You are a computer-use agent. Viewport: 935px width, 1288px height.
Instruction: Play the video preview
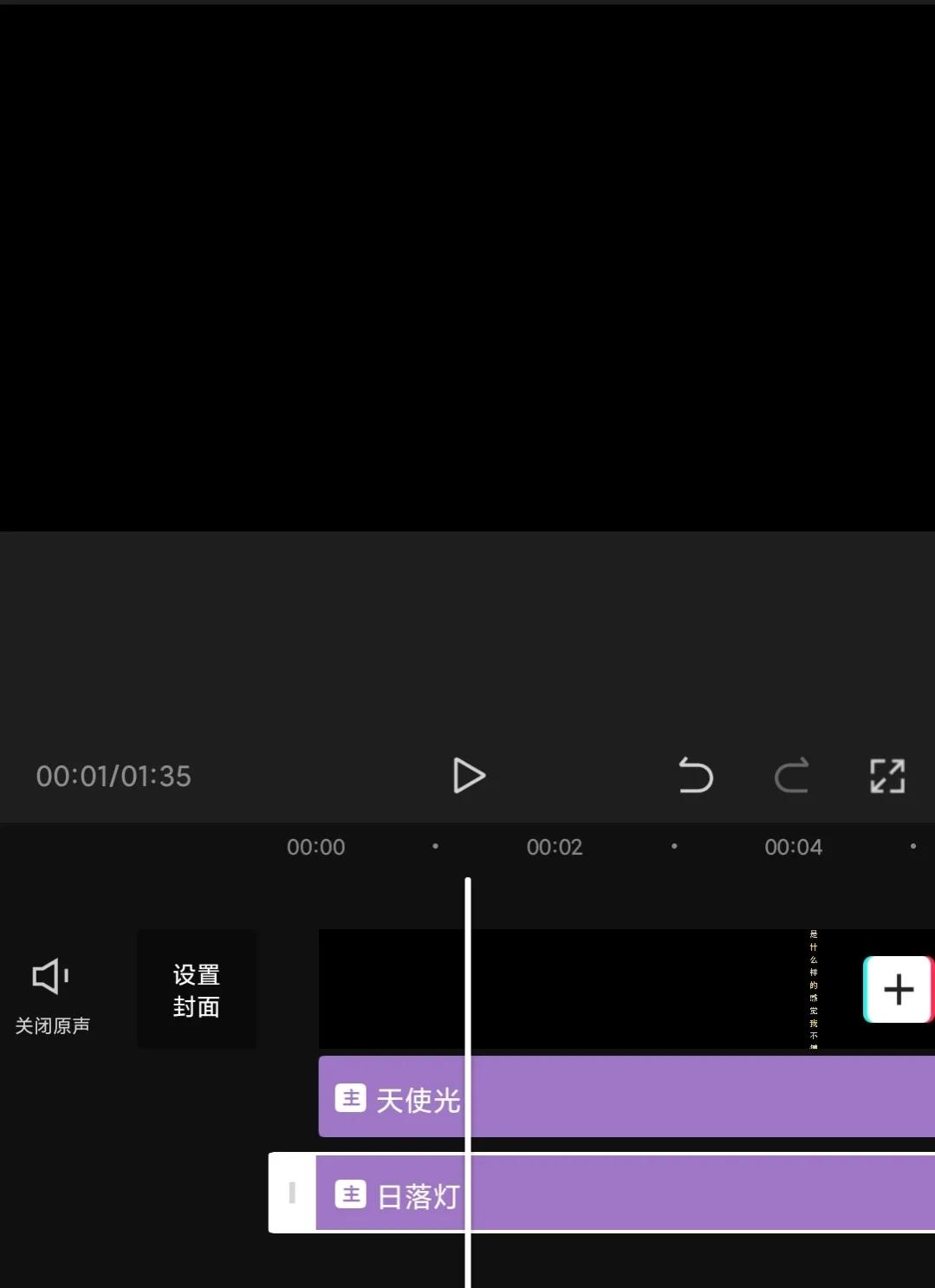tap(469, 775)
